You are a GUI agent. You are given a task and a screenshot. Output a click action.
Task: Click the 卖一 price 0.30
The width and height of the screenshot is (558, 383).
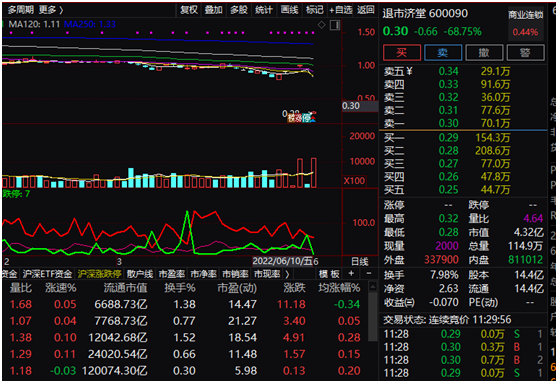[448, 124]
